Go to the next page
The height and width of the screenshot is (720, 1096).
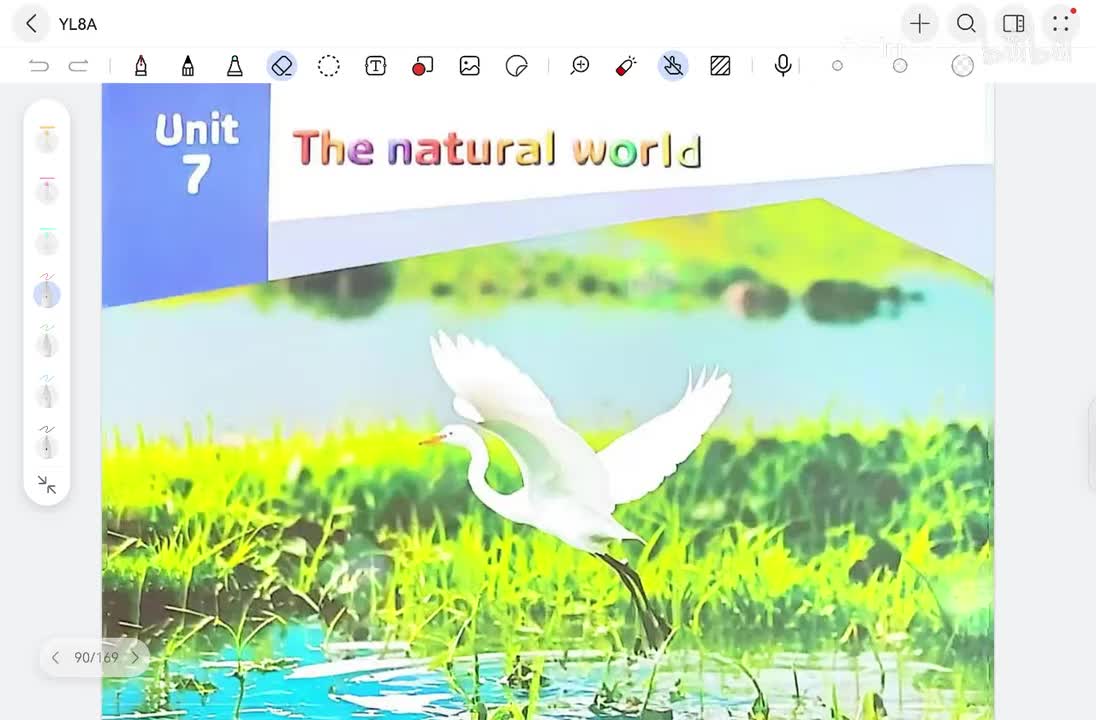[x=135, y=657]
